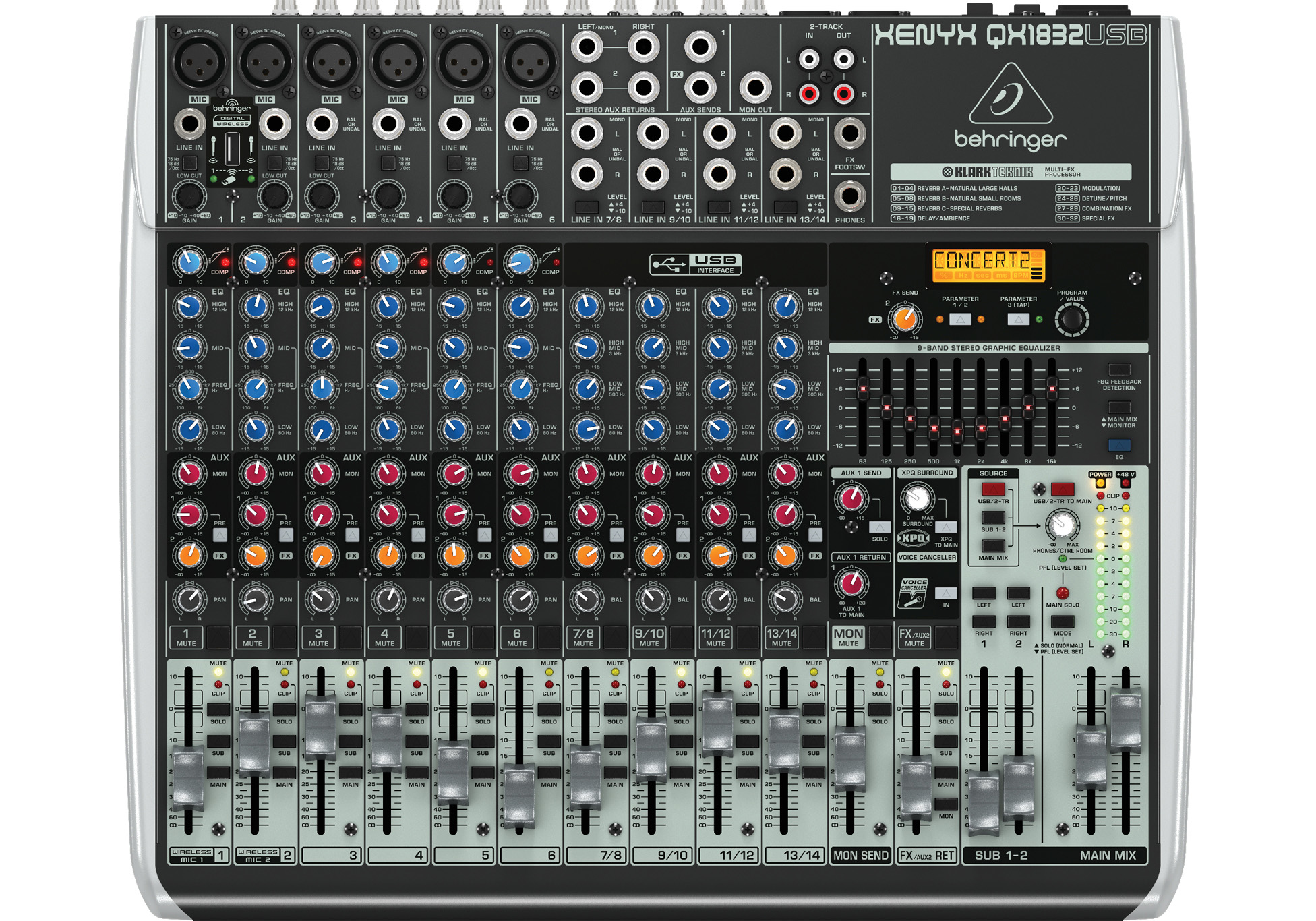Click the channel 1 COMP red LED

[225, 262]
